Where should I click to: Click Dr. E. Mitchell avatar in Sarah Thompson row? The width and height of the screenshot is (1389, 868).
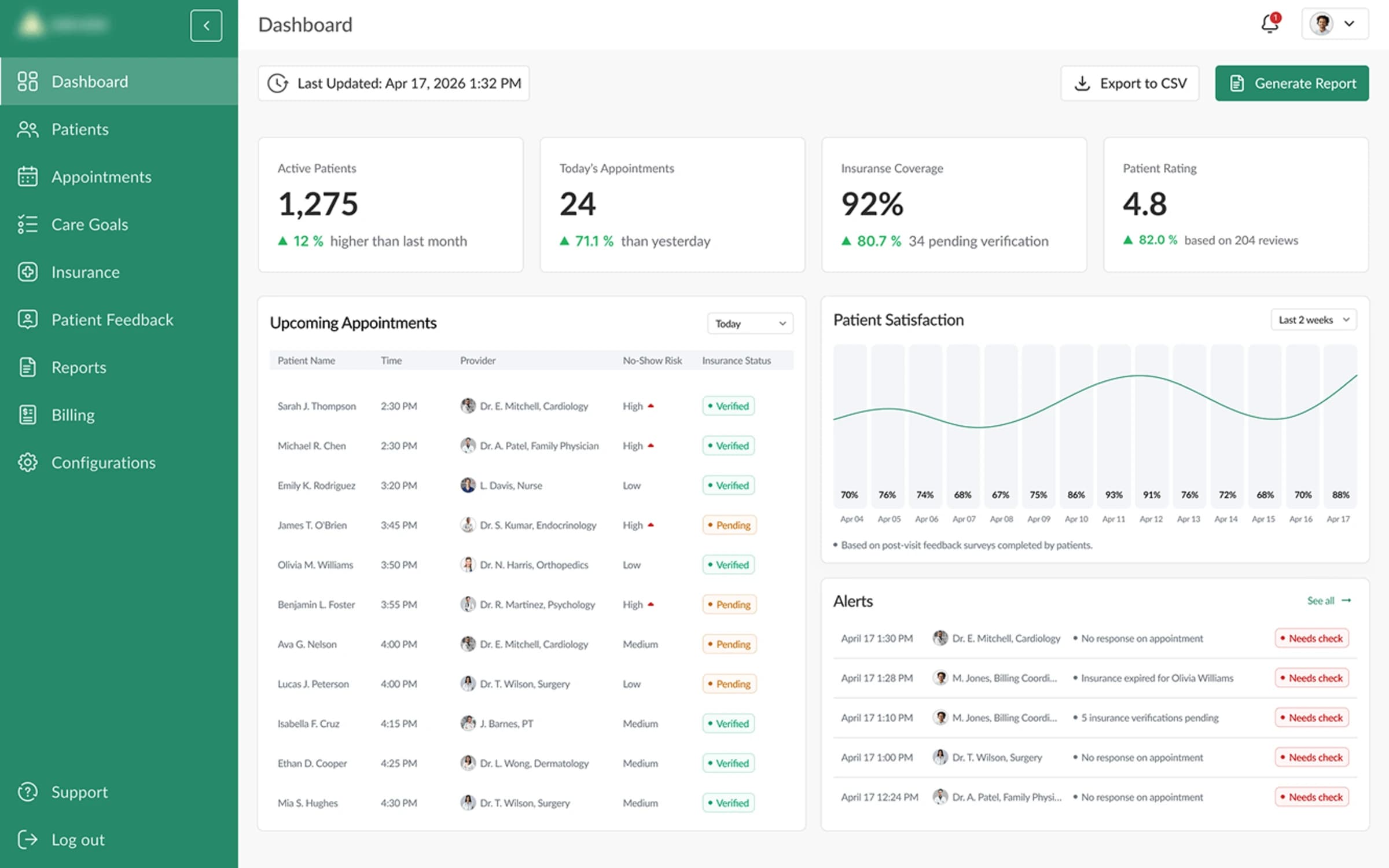point(468,406)
